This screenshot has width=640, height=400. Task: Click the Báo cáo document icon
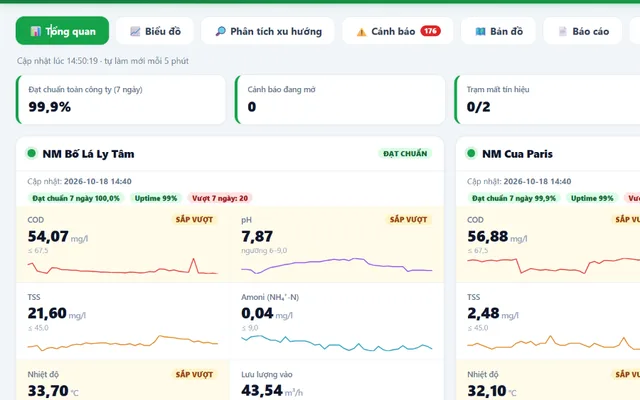pyautogui.click(x=563, y=31)
